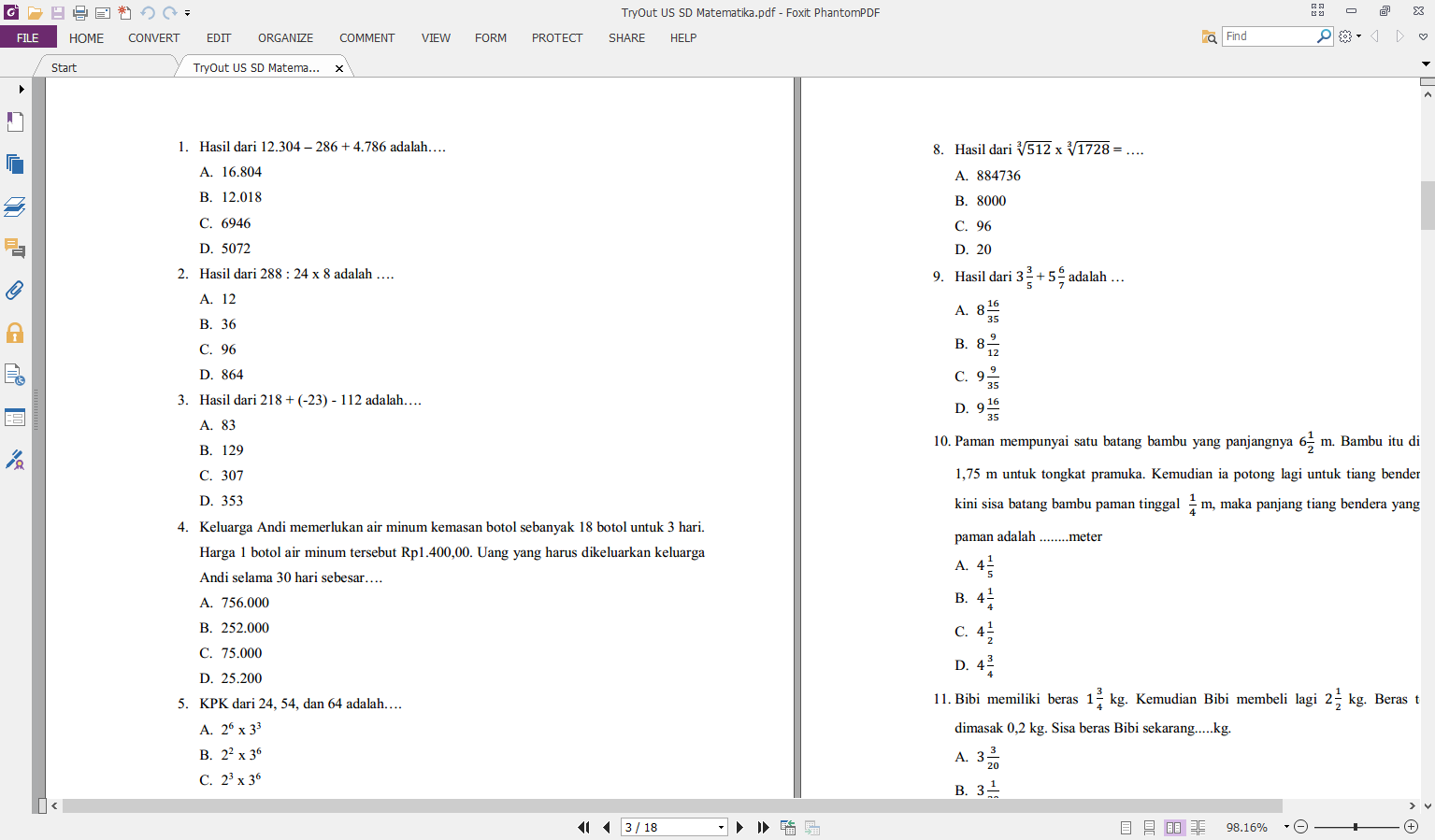Toggle facing two-page view mode
The image size is (1435, 840).
tap(1174, 827)
